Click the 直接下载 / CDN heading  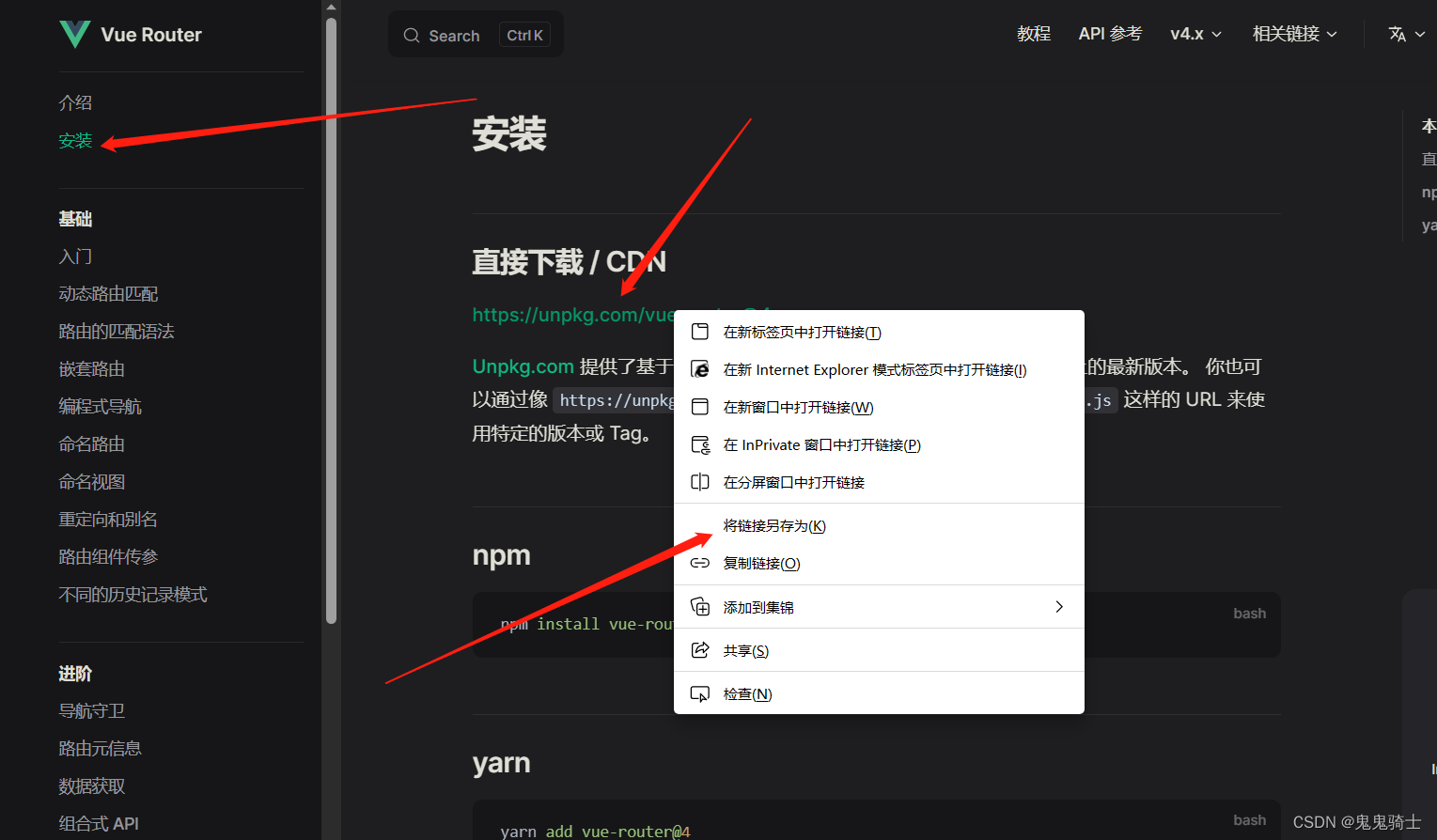(x=569, y=261)
